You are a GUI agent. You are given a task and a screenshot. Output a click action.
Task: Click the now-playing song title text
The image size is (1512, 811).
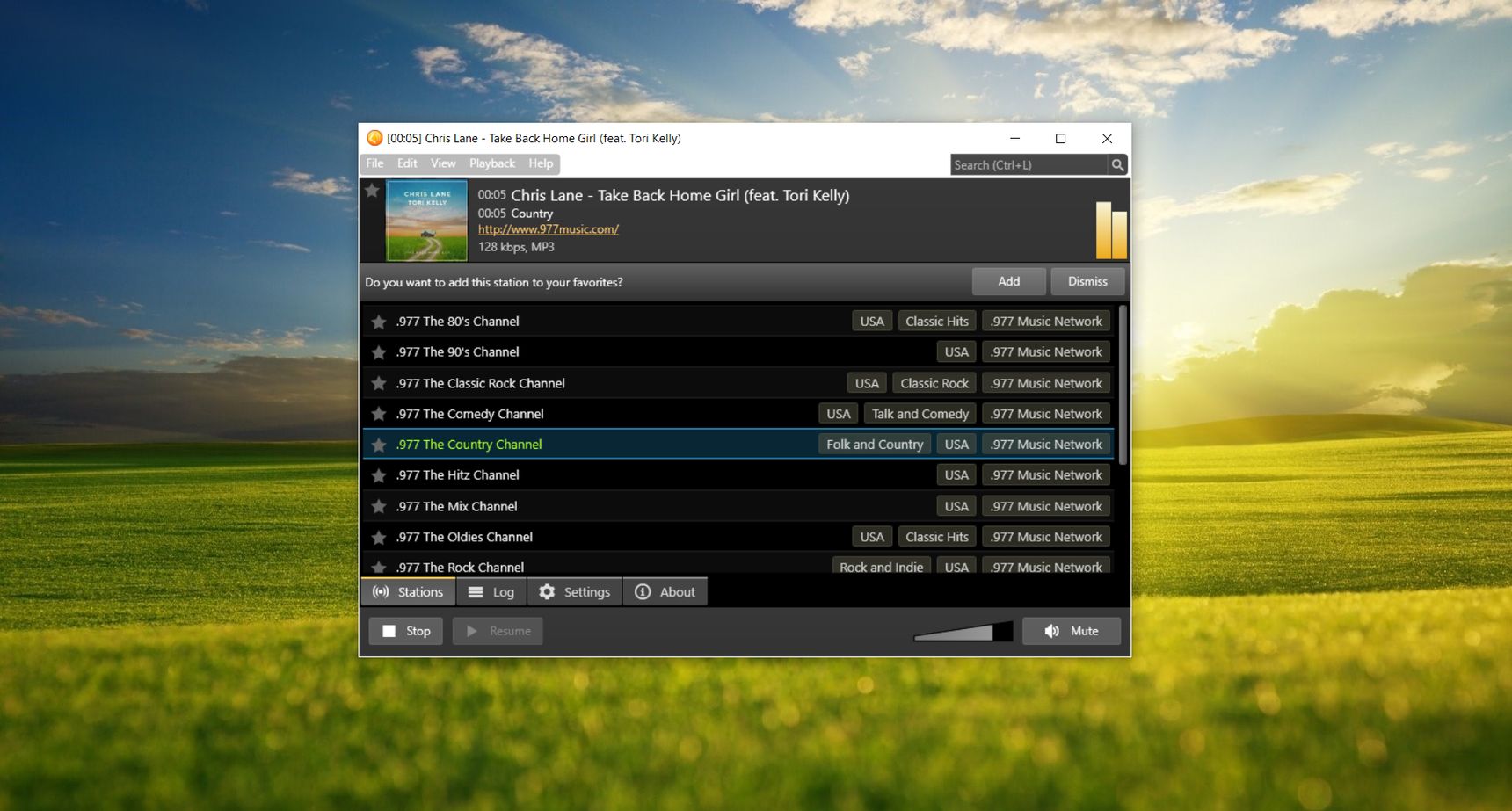point(680,195)
